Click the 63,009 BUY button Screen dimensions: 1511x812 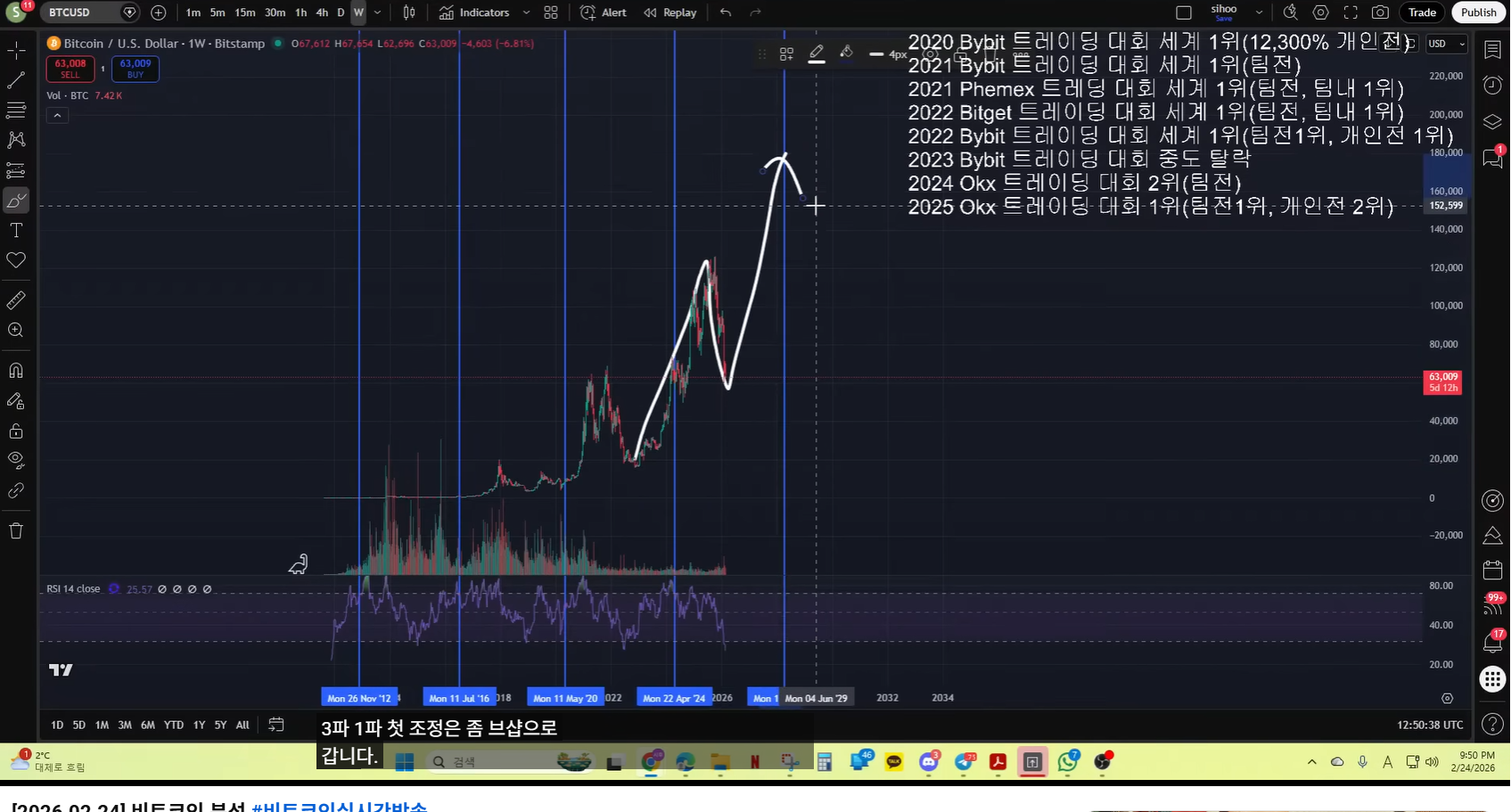click(x=135, y=69)
